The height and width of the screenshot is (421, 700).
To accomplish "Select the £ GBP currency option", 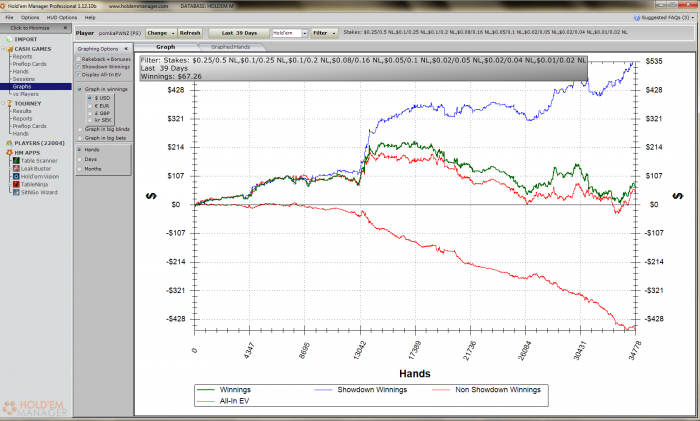I will pos(90,113).
